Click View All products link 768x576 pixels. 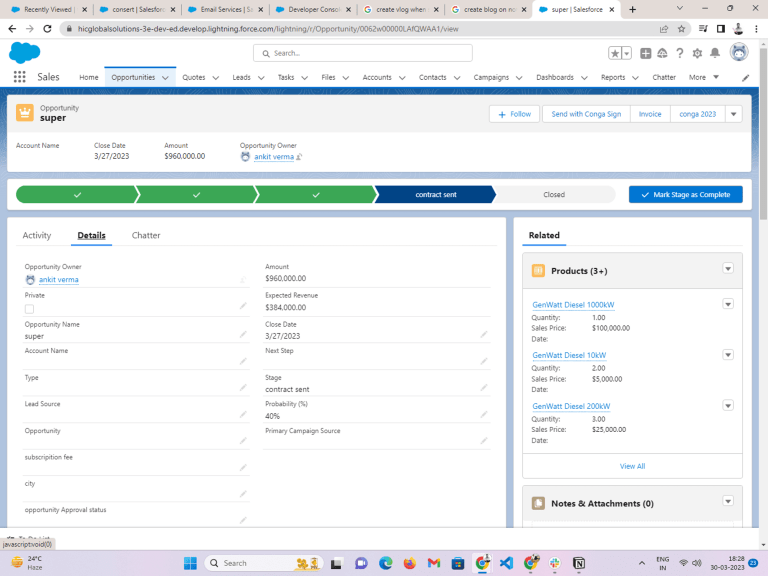point(632,466)
